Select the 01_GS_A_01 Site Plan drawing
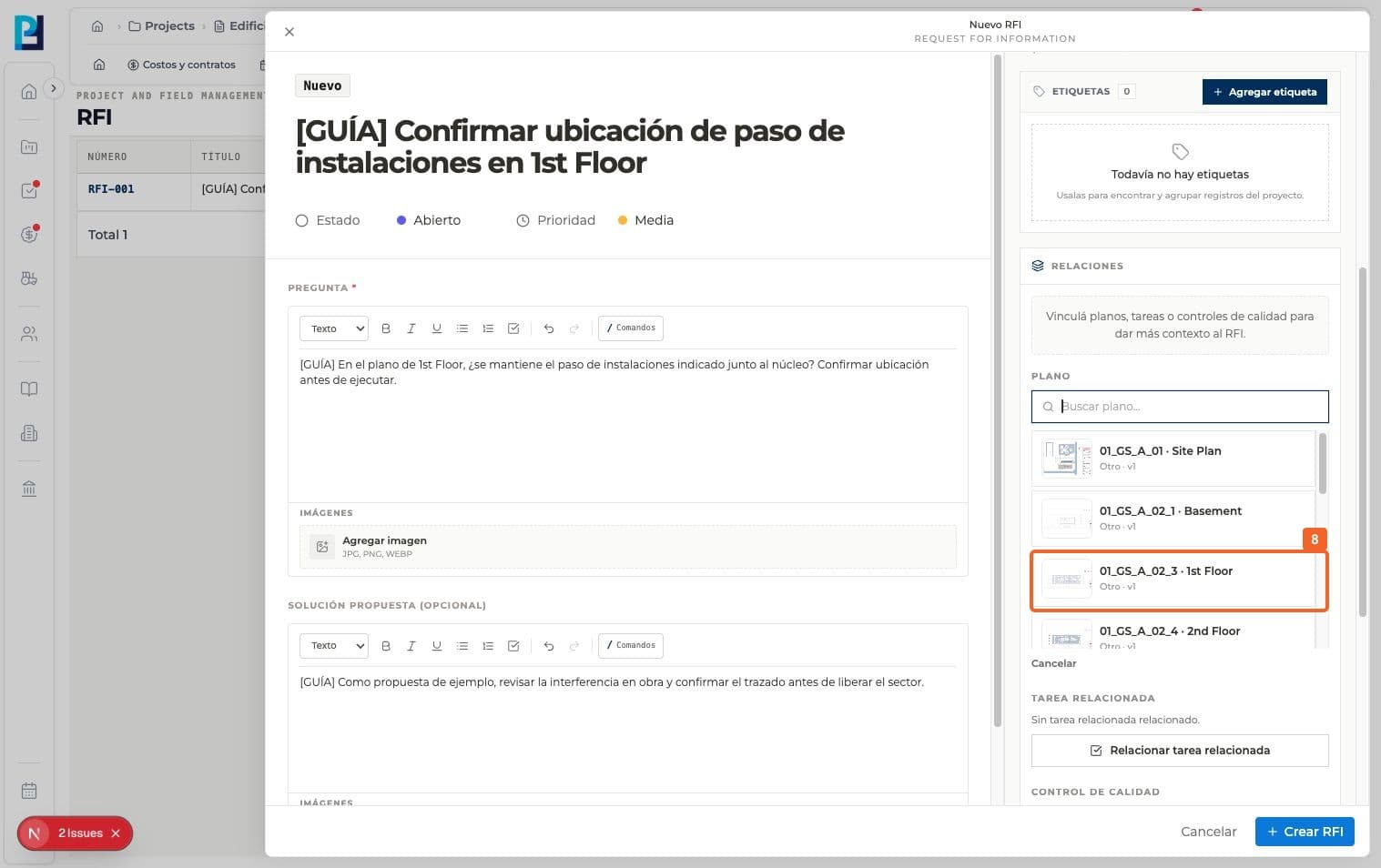Image resolution: width=1381 pixels, height=868 pixels. click(x=1173, y=459)
